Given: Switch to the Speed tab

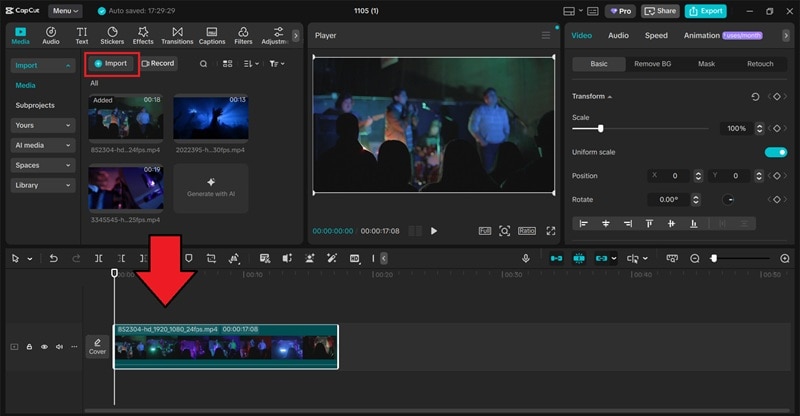Looking at the screenshot, I should point(656,35).
